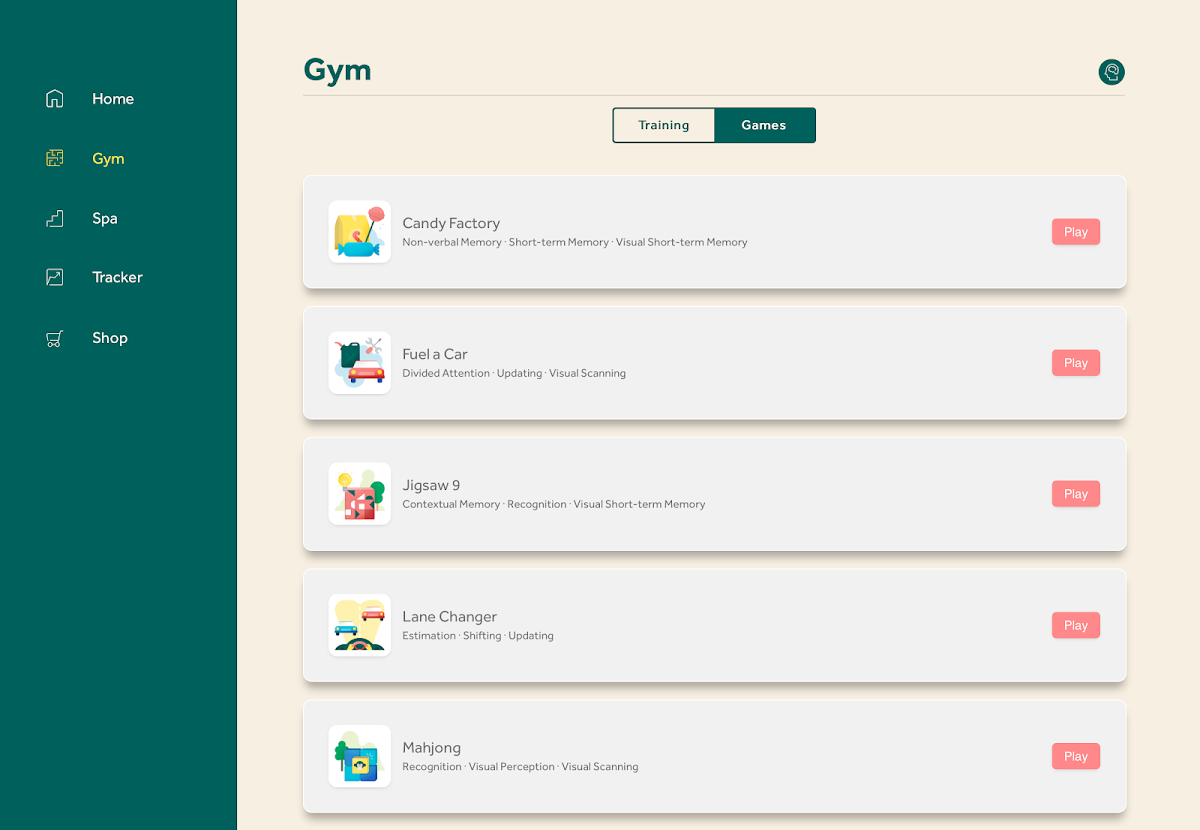Play the Jigsaw 9 game
This screenshot has height=830, width=1200.
pyautogui.click(x=1076, y=494)
